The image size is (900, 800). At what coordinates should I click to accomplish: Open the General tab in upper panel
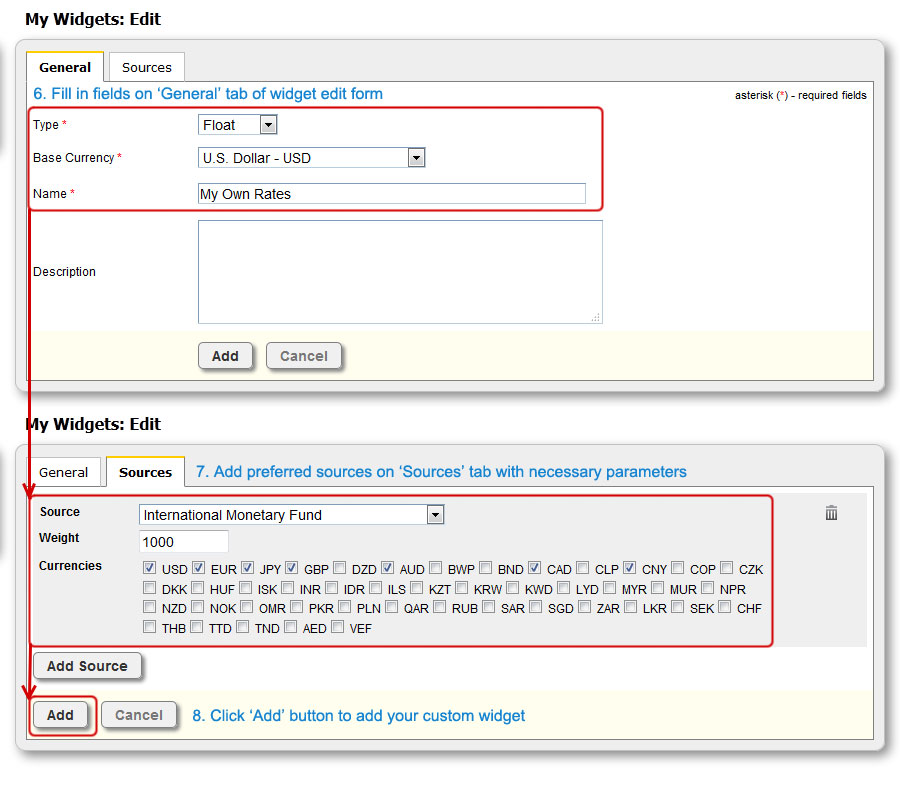[x=65, y=67]
